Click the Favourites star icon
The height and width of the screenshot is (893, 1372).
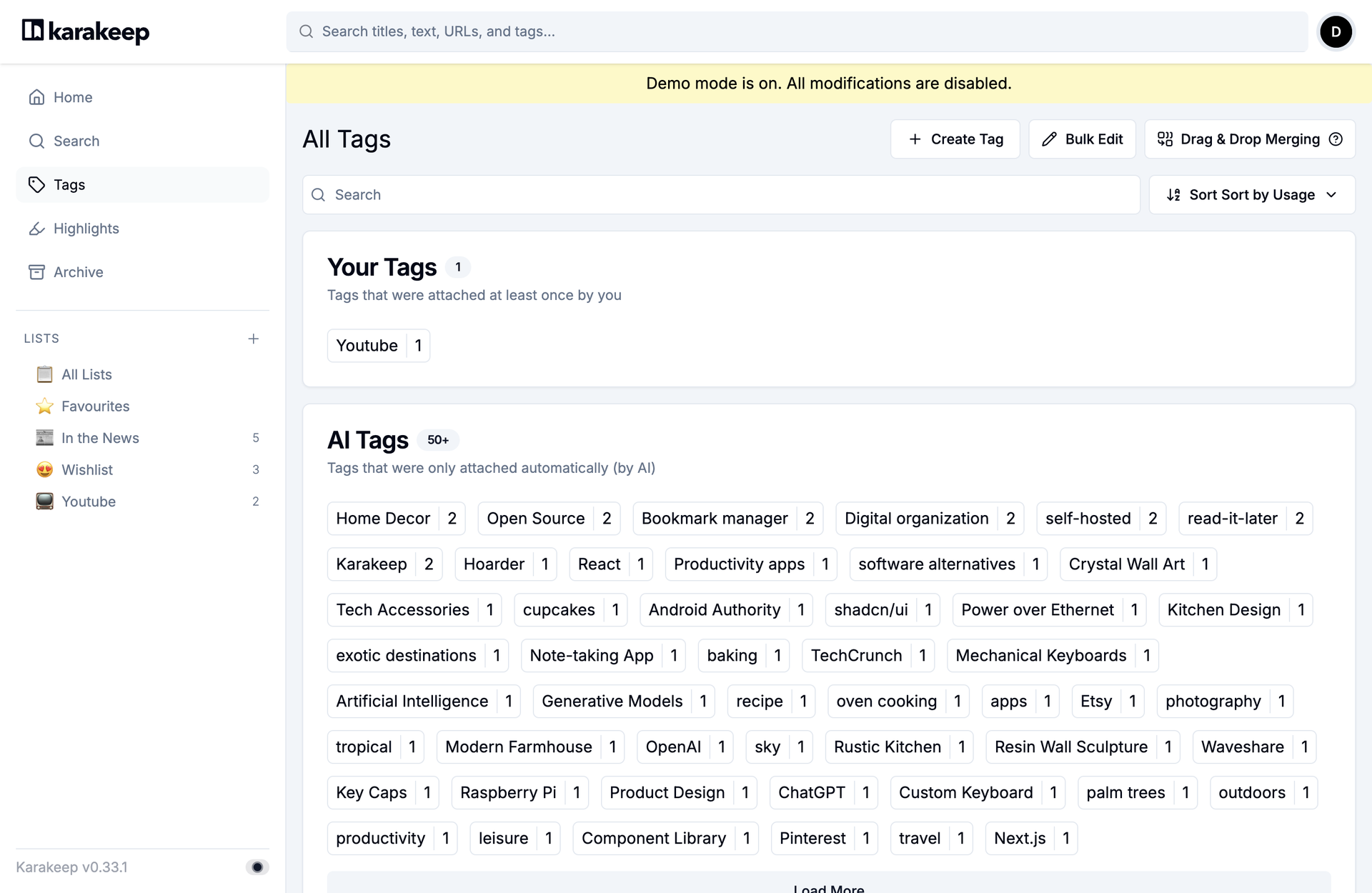coord(44,406)
